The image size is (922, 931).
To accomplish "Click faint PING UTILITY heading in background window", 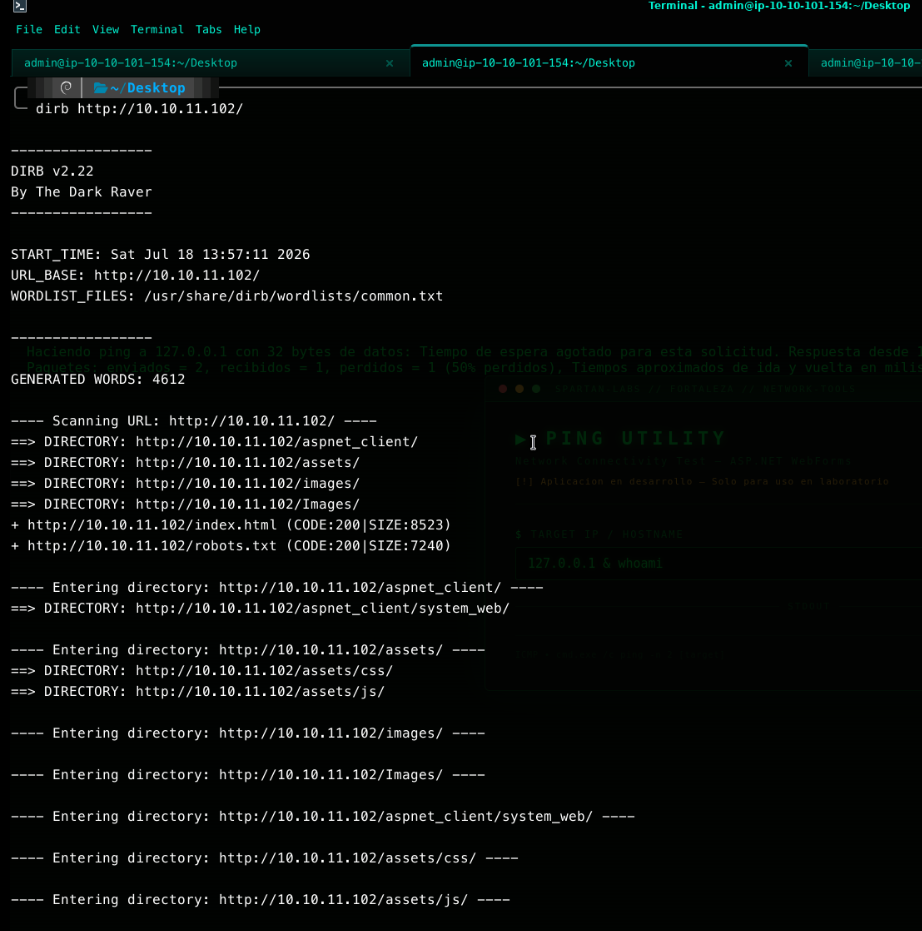I will tap(635, 439).
